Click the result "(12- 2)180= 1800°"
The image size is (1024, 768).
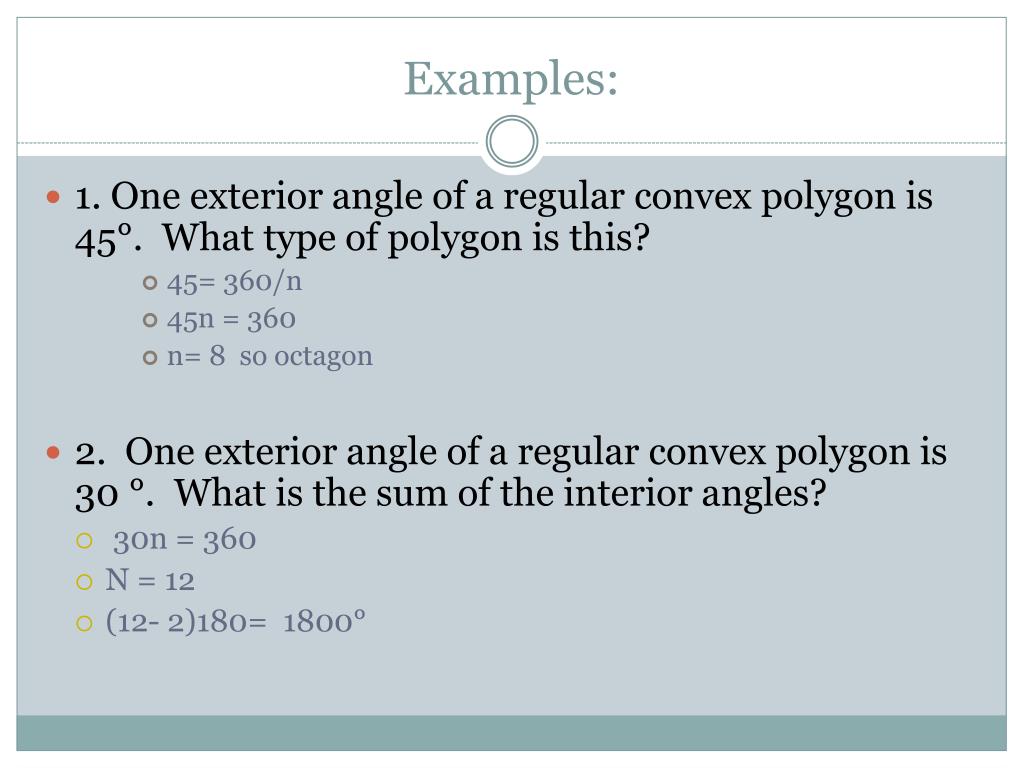pyautogui.click(x=236, y=621)
